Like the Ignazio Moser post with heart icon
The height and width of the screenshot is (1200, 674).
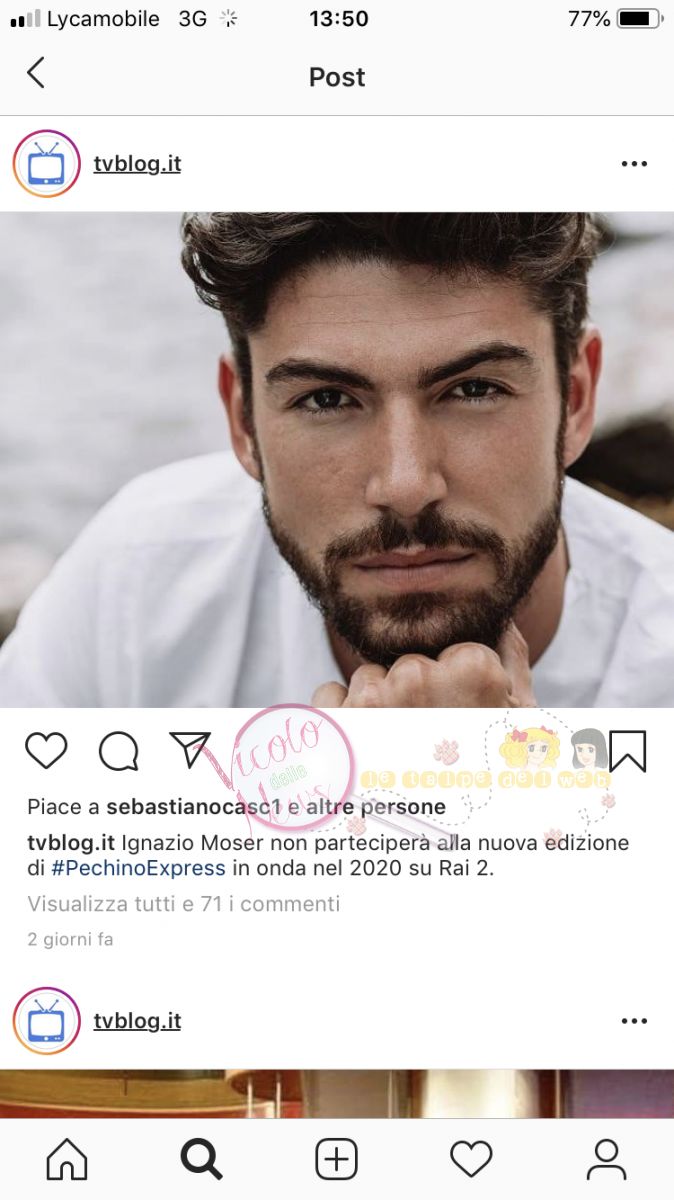coord(46,750)
